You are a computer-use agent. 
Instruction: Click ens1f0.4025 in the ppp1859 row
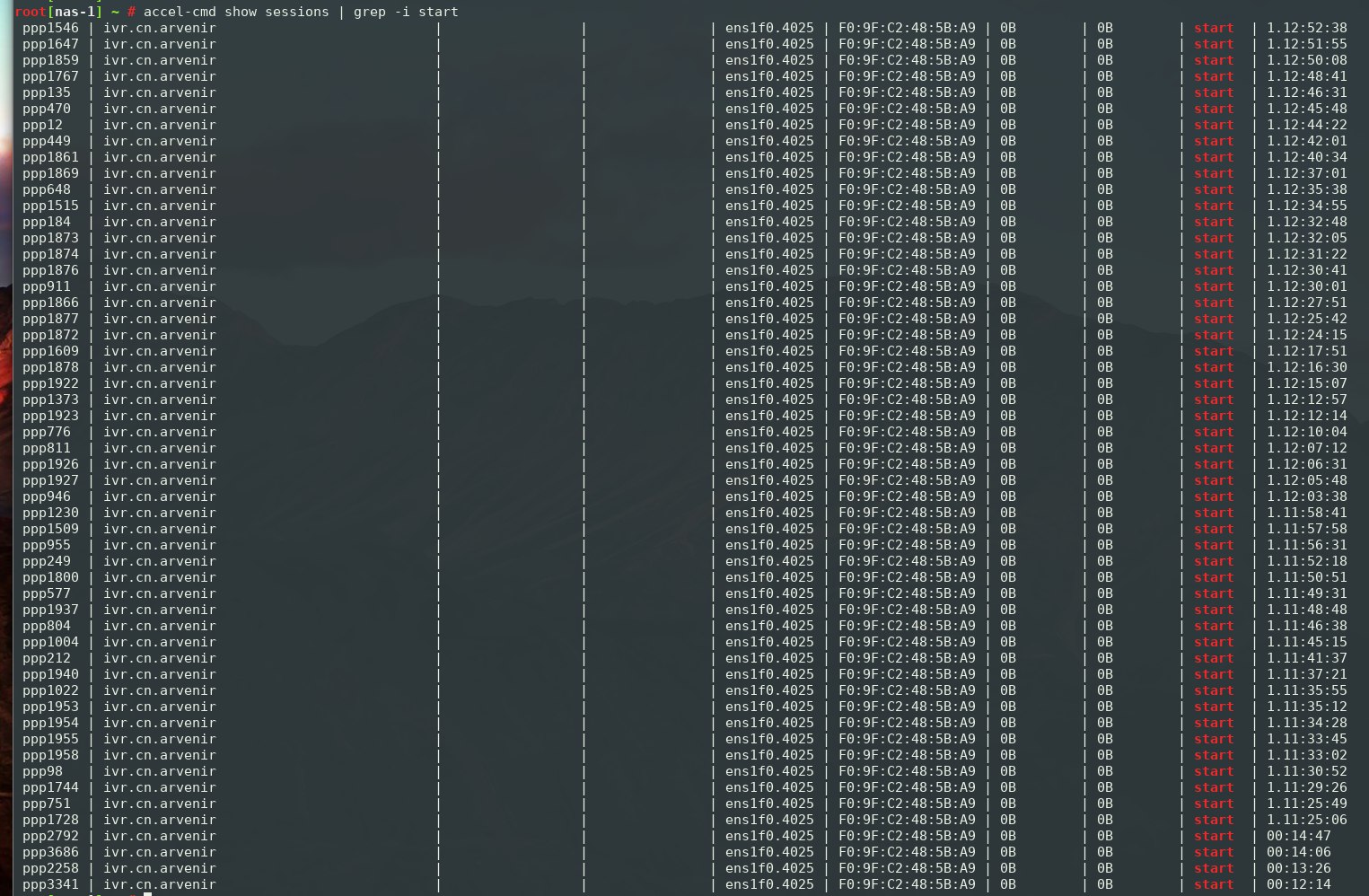tap(769, 60)
